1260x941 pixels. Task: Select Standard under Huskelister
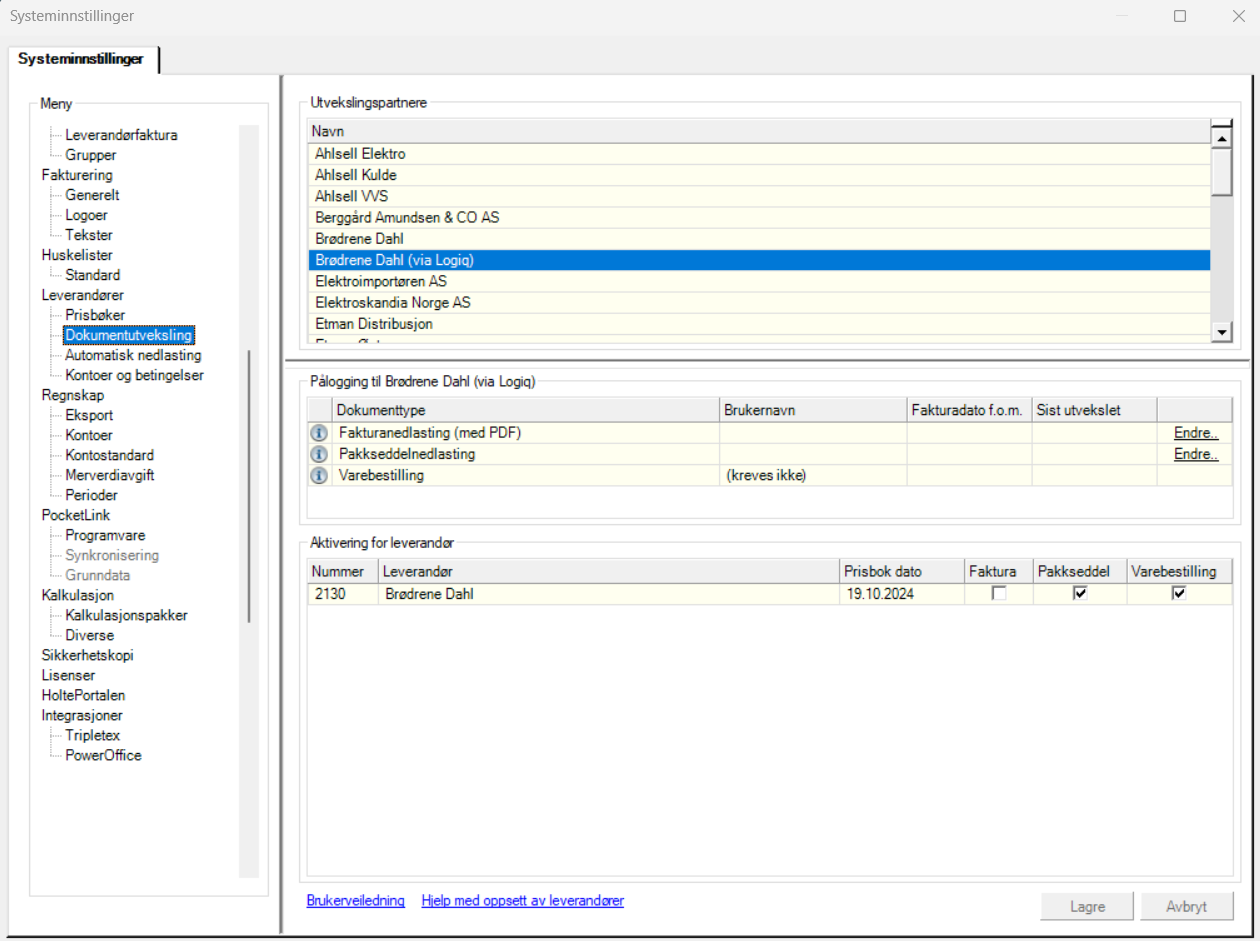(x=93, y=275)
